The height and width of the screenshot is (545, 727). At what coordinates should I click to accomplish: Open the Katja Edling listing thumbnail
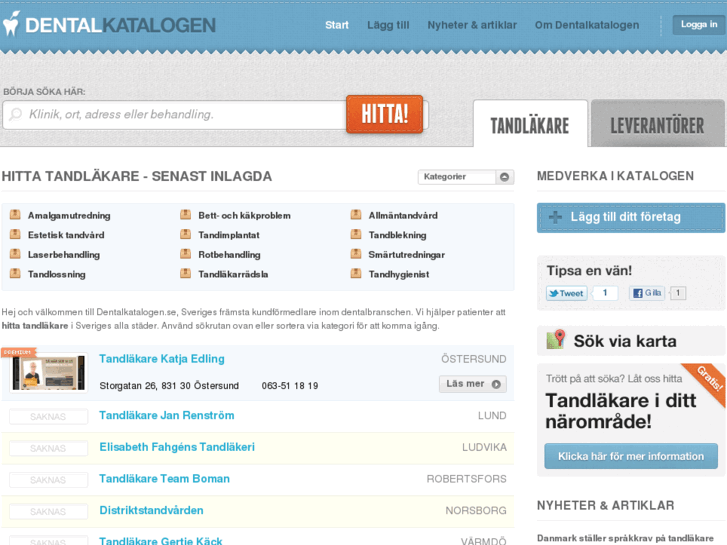coord(49,373)
